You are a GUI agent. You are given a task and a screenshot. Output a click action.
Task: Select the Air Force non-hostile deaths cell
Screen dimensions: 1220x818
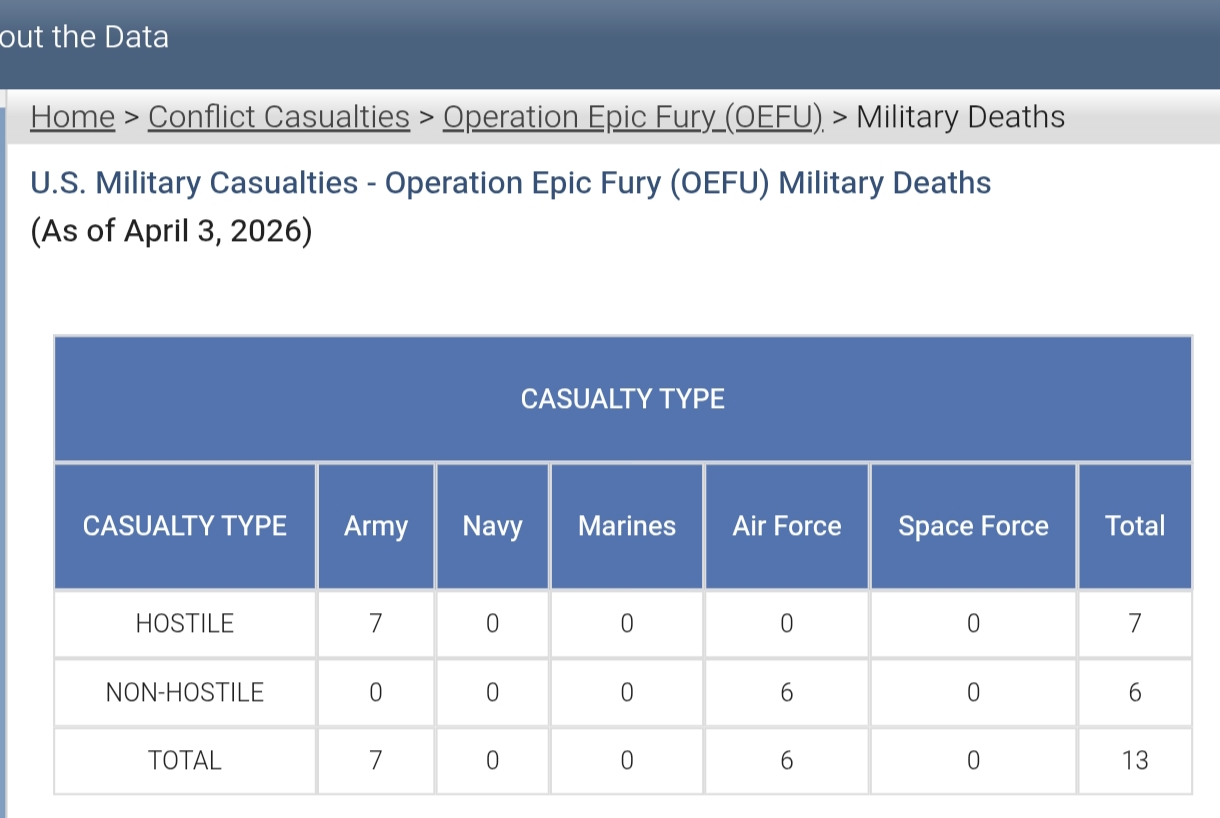tap(786, 692)
